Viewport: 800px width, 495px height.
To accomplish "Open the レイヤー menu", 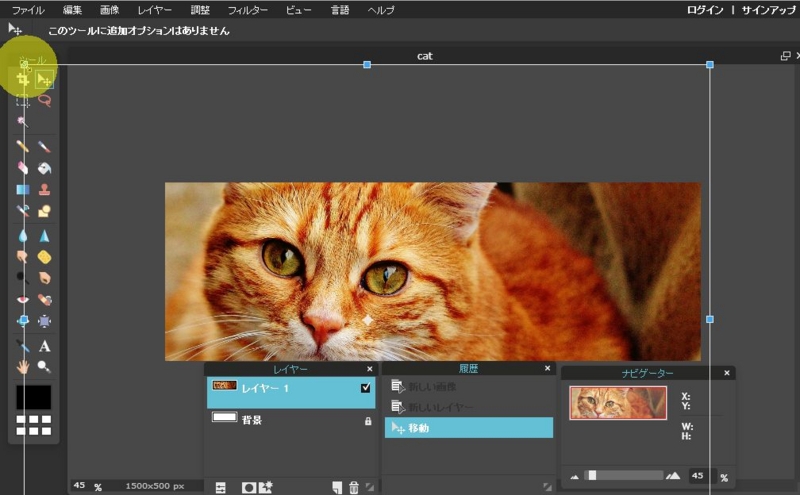I will tap(155, 10).
